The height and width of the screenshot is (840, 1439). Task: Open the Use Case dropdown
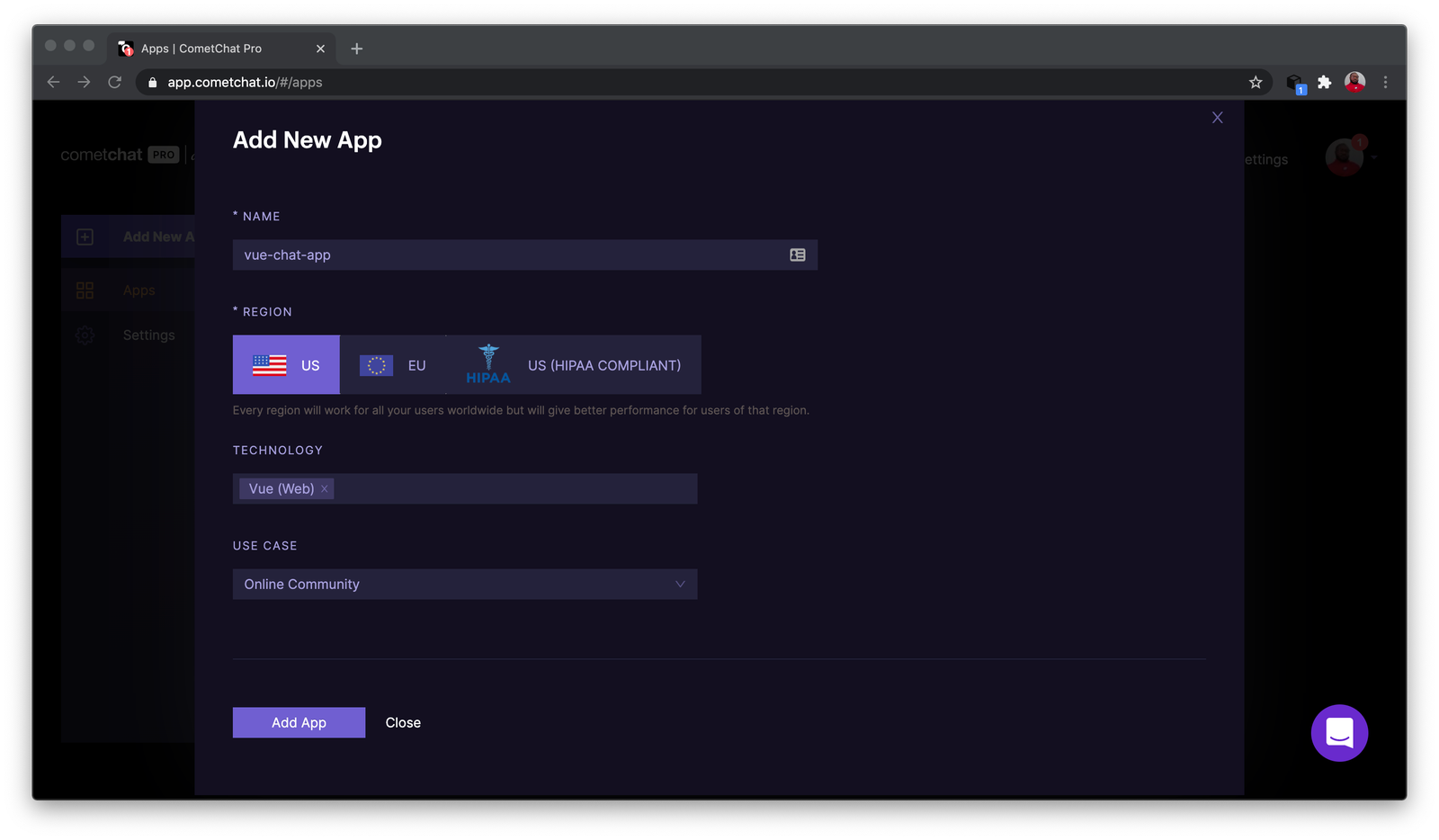(x=465, y=584)
